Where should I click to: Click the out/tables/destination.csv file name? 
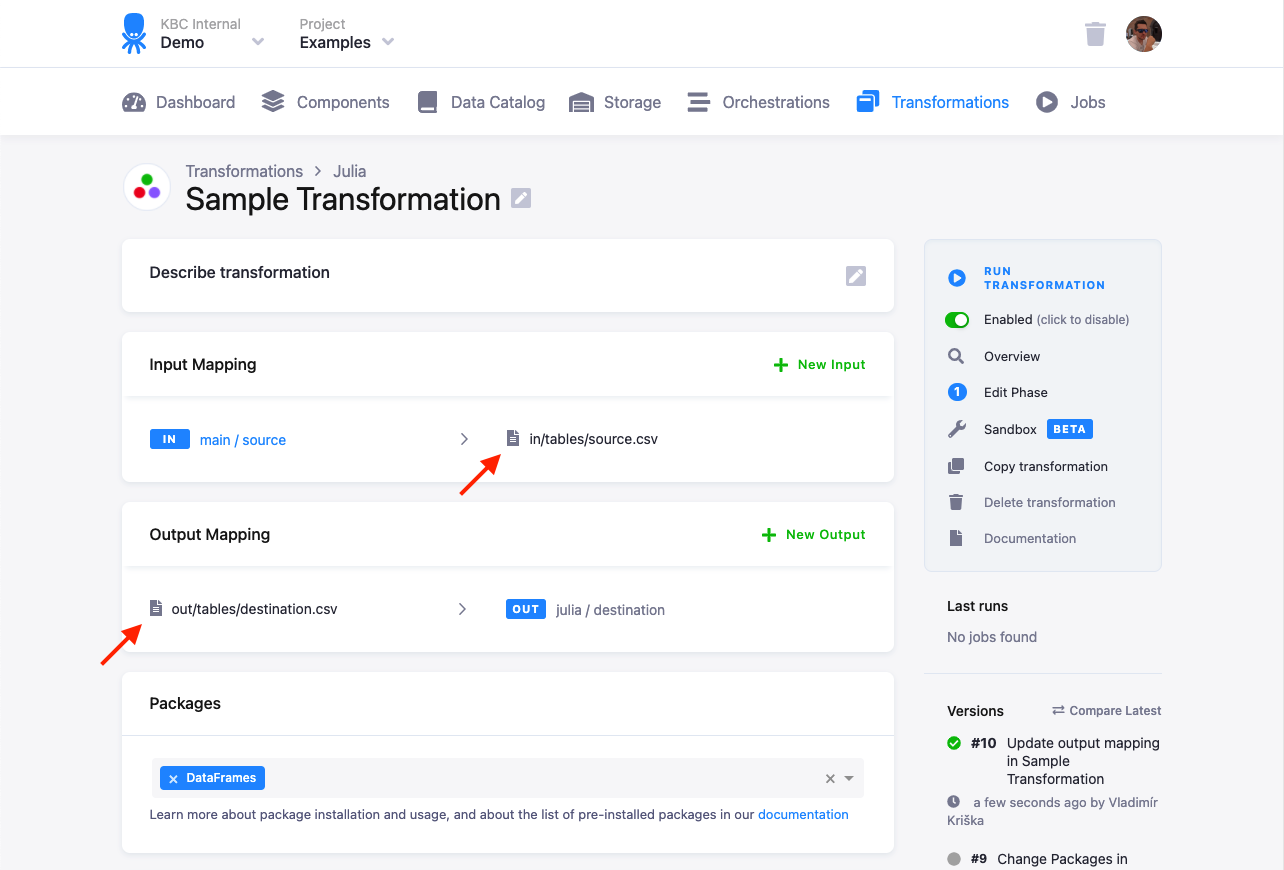255,609
